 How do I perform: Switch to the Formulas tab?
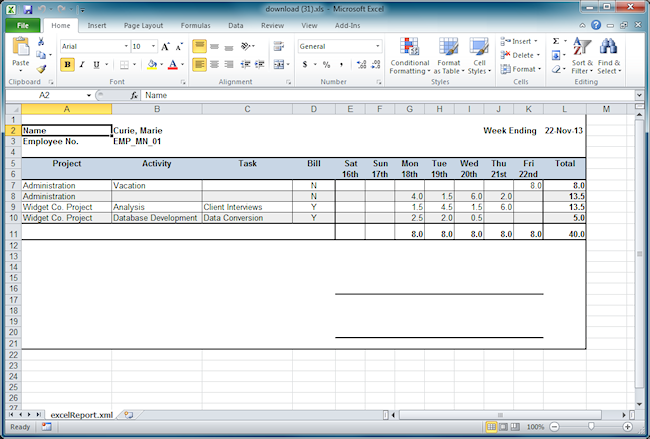point(195,25)
